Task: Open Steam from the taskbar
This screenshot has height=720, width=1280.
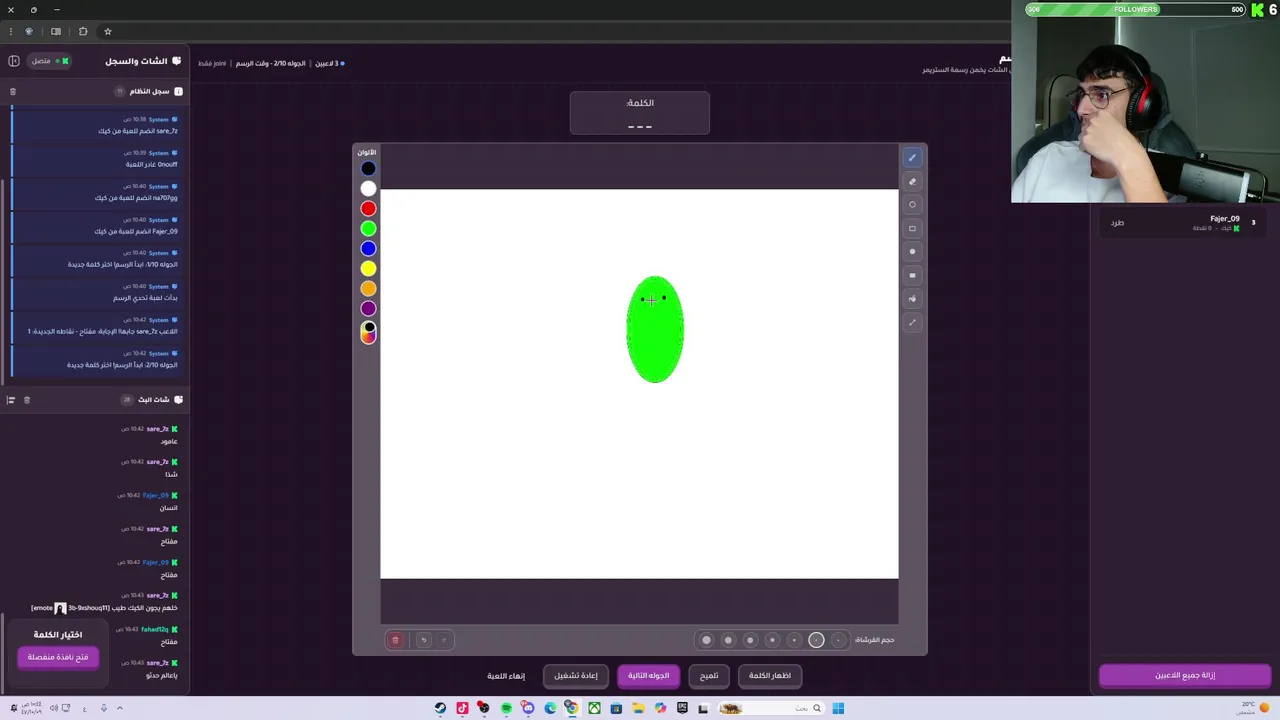Action: (440, 708)
